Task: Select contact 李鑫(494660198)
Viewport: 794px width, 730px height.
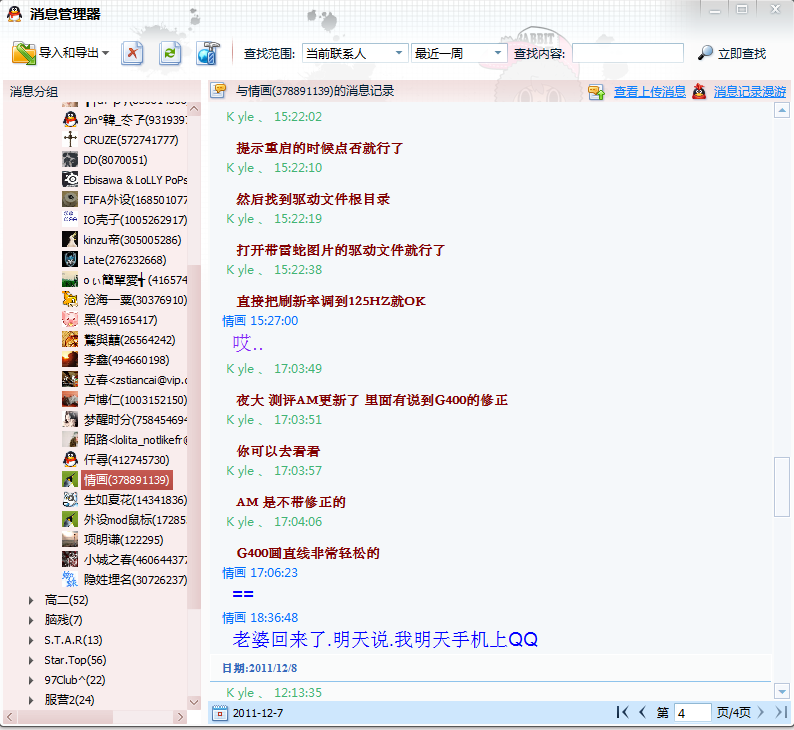Action: [125, 360]
